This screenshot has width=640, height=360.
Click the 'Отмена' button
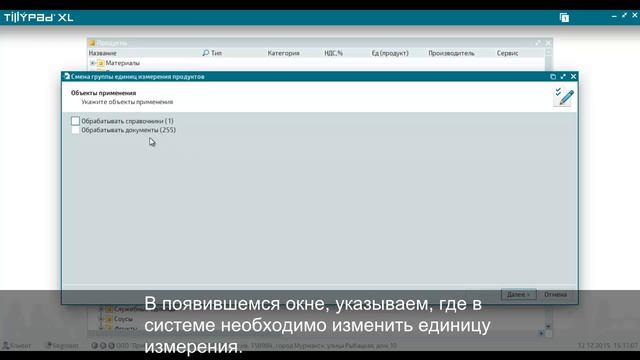pos(556,294)
